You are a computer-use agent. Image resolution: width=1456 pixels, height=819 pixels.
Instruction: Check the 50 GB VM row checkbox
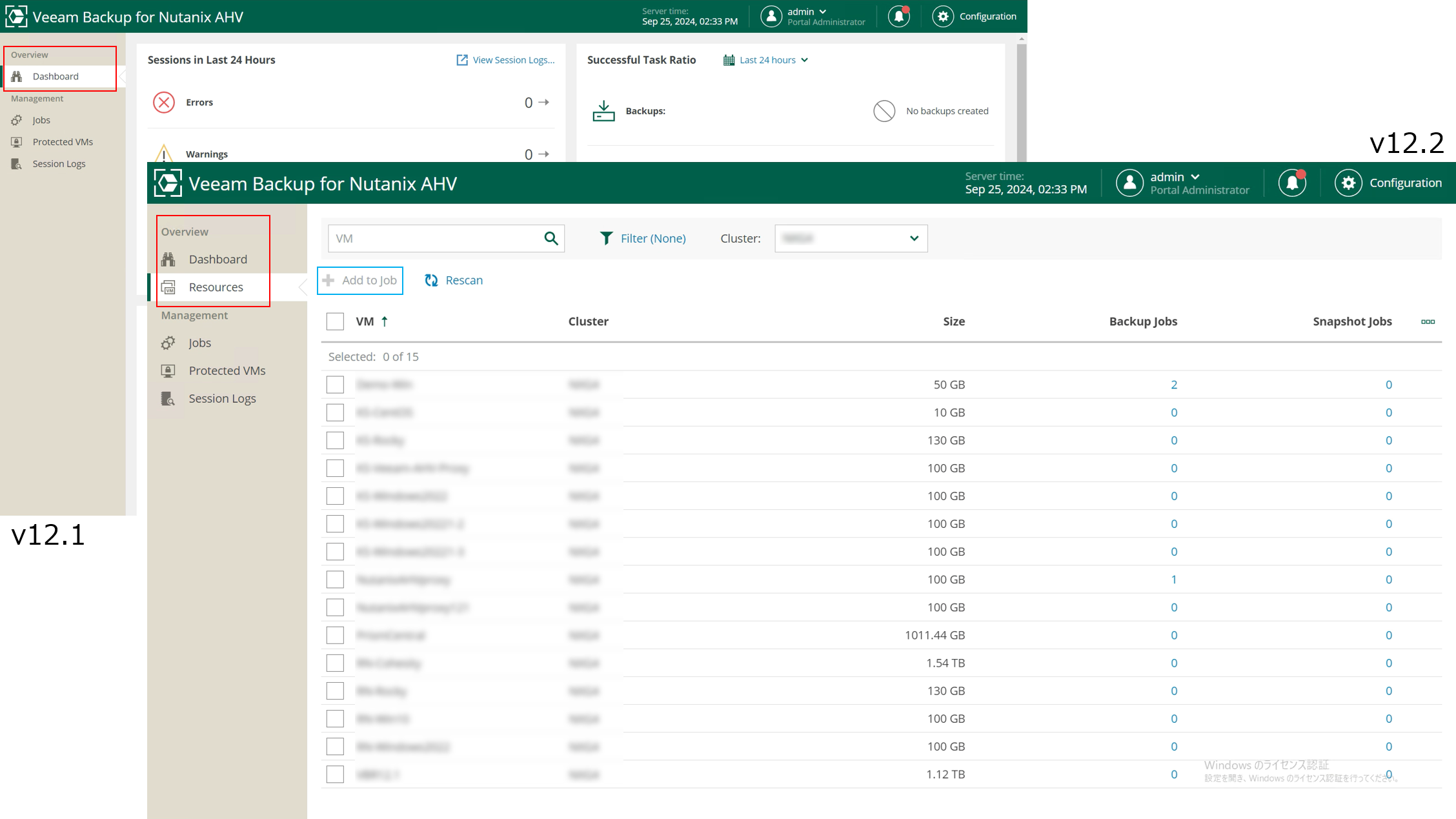tap(335, 385)
